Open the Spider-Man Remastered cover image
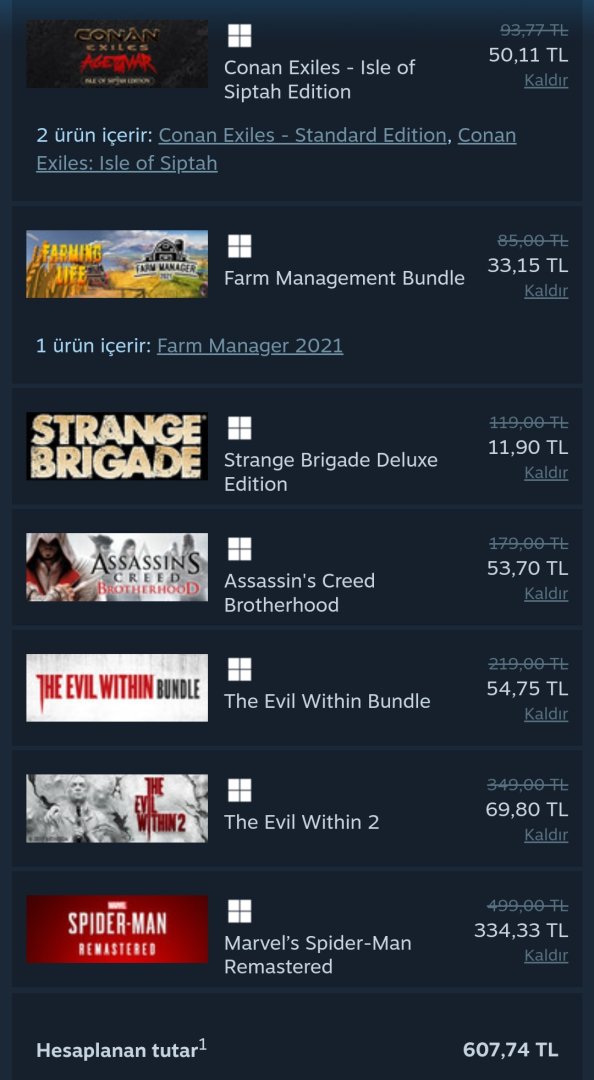 [x=117, y=929]
